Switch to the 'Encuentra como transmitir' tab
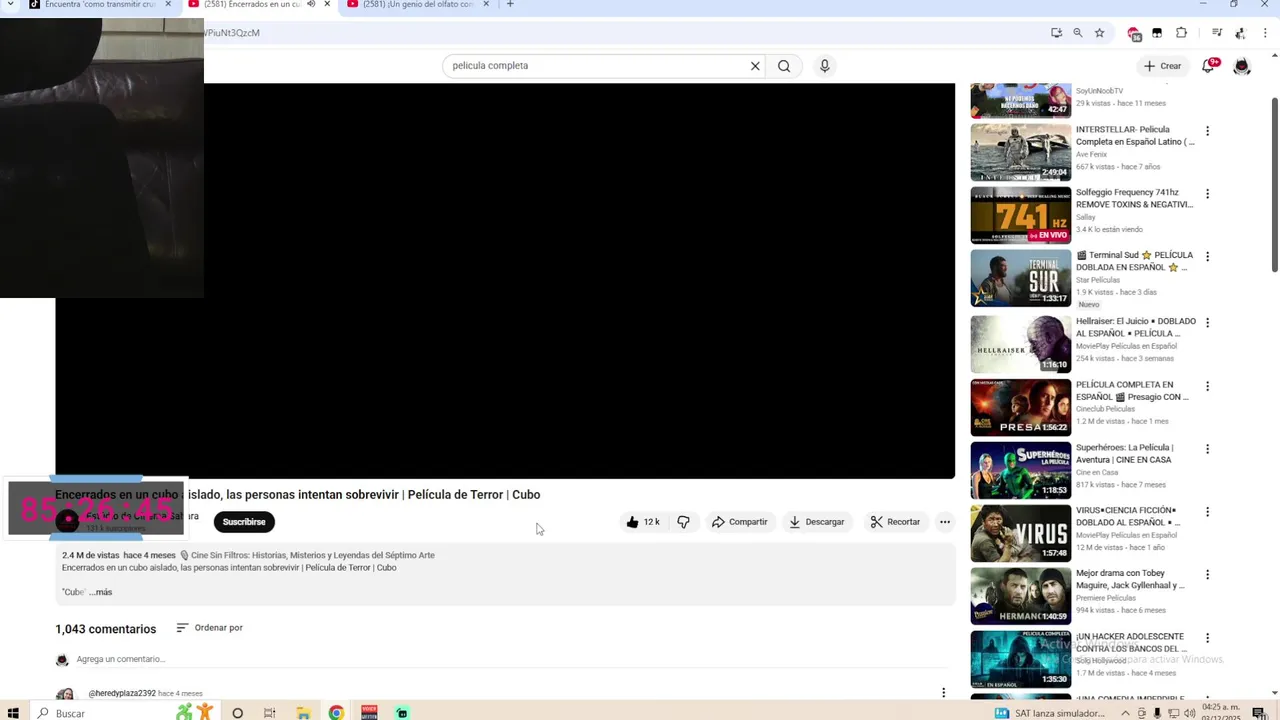Viewport: 1280px width, 720px height. click(100, 5)
